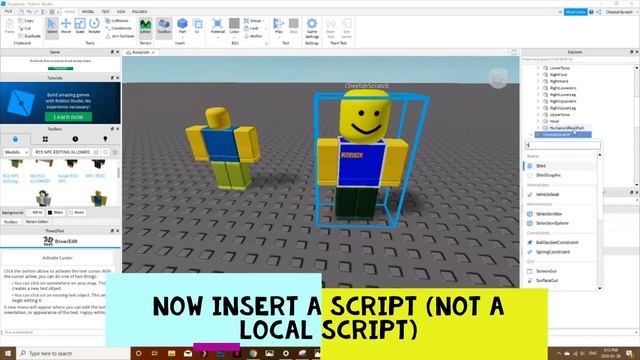Open Game Settings
The width and height of the screenshot is (640, 360).
[312, 29]
